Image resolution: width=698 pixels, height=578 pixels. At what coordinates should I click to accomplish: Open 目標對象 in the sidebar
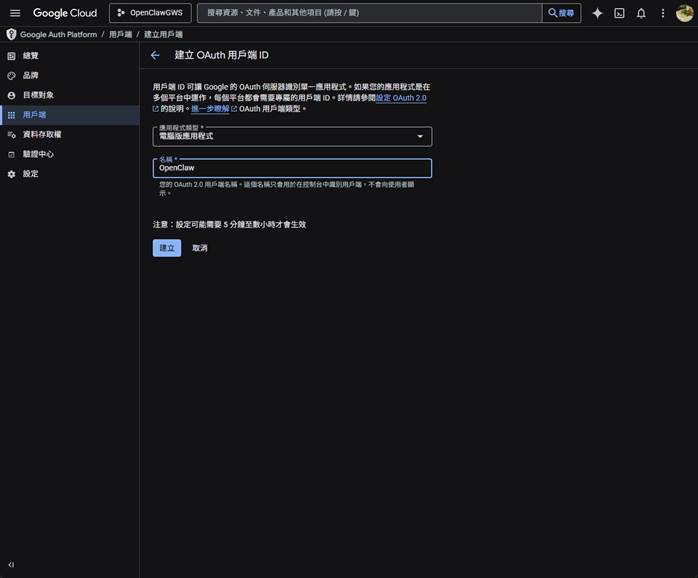(x=38, y=95)
